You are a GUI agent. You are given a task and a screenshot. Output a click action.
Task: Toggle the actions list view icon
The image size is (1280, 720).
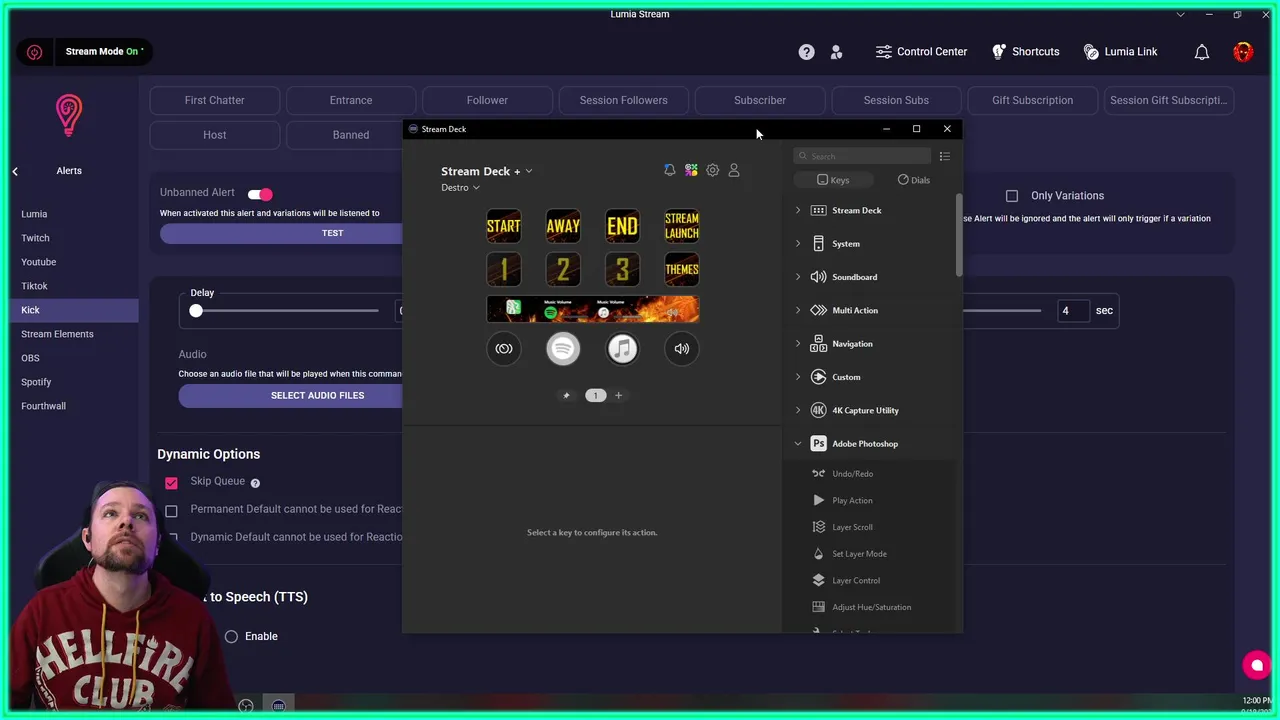pyautogui.click(x=945, y=156)
